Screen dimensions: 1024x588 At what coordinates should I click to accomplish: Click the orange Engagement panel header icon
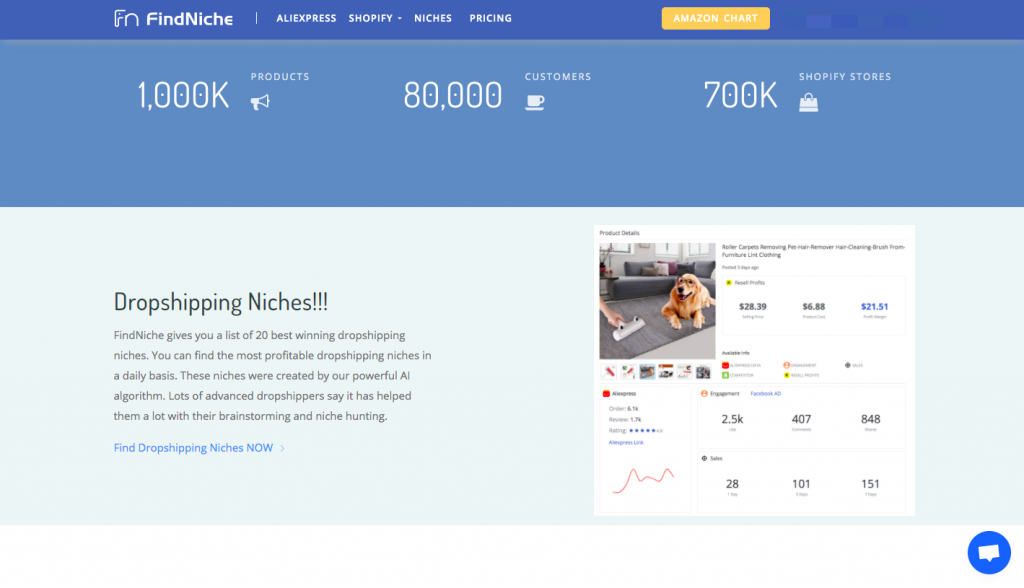click(x=704, y=393)
